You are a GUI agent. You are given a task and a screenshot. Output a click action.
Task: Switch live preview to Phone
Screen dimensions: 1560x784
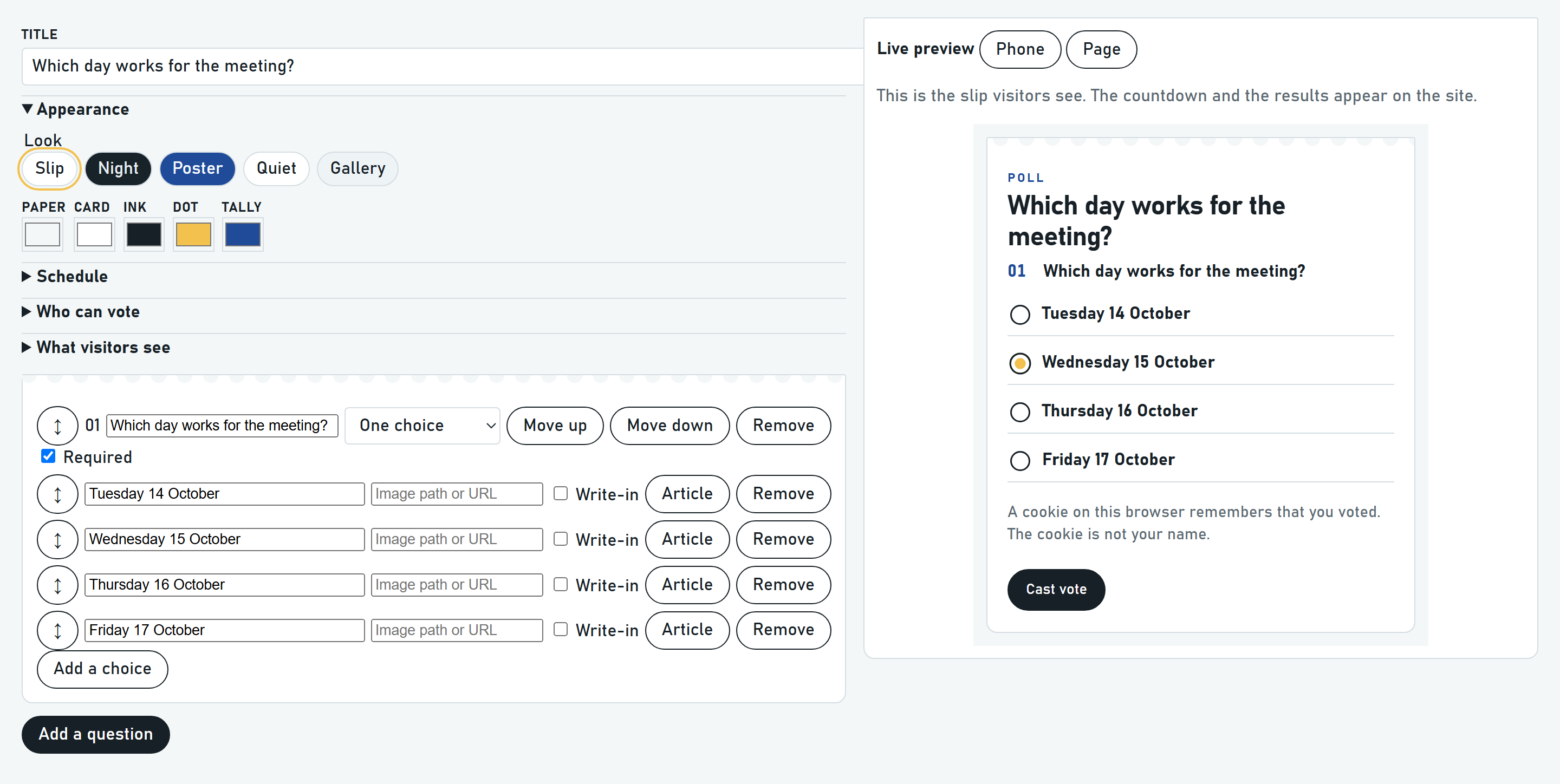pyautogui.click(x=1020, y=49)
